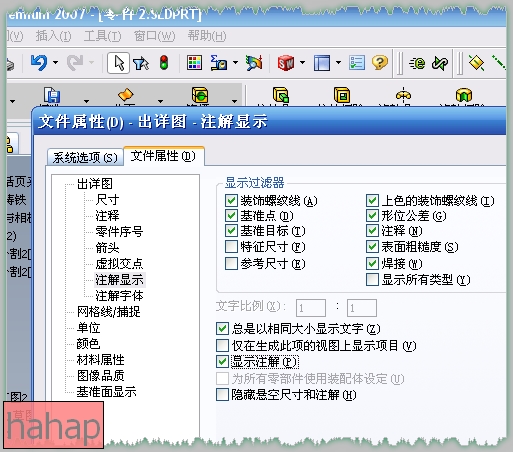Toggle 上色的装饰螺纹线 checkbox

372,201
